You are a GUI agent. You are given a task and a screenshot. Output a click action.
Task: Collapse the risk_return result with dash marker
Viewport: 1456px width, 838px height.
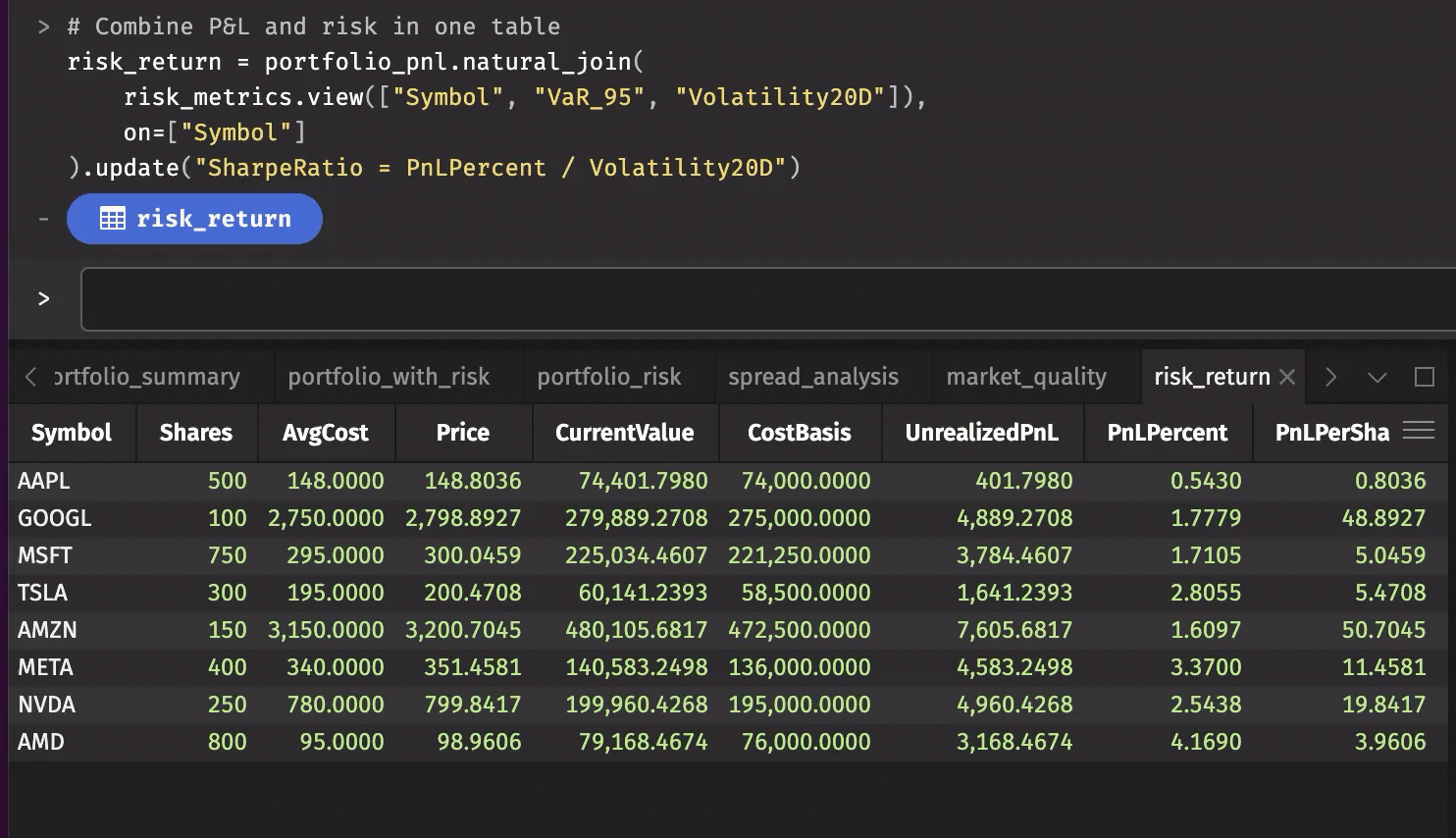(x=43, y=219)
